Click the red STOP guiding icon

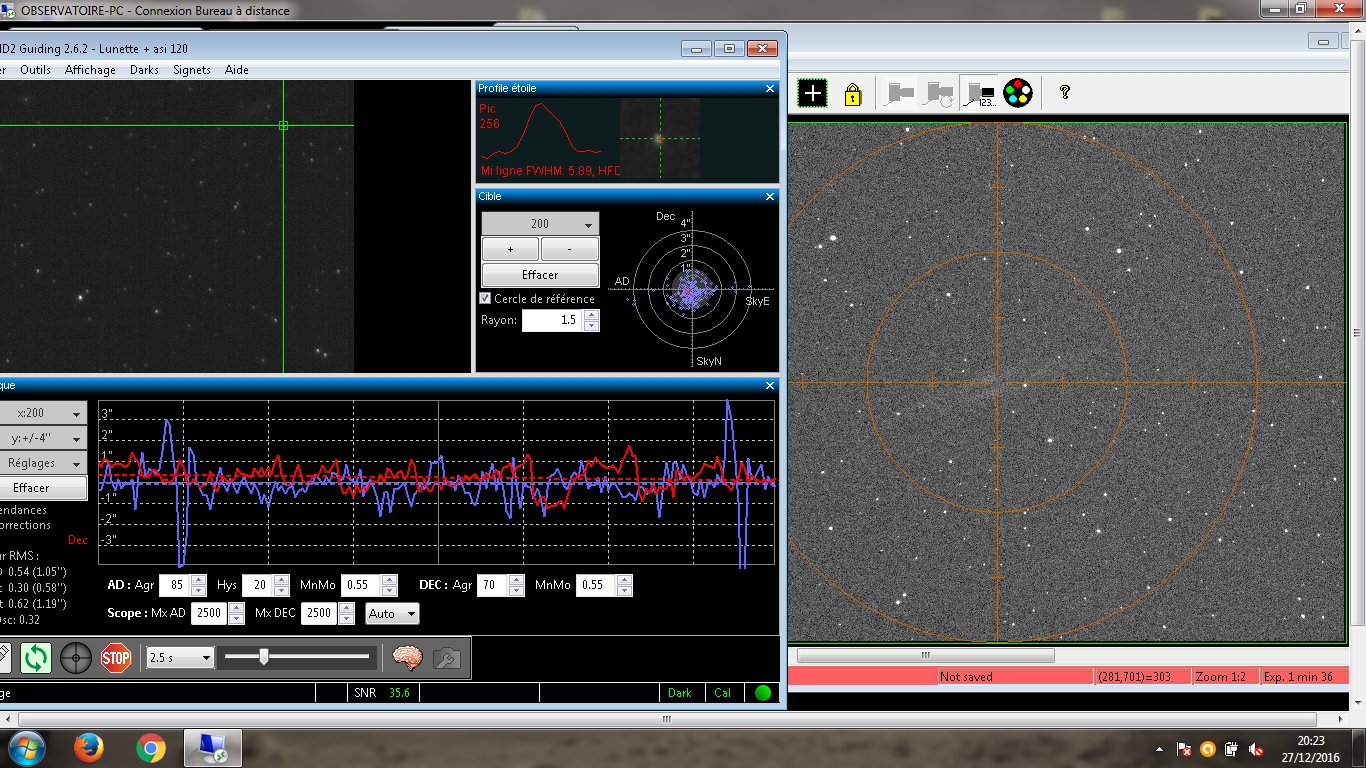pos(116,658)
